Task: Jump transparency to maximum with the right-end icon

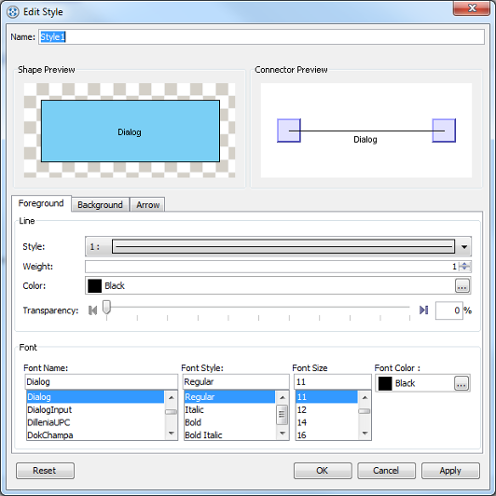Action: point(424,310)
